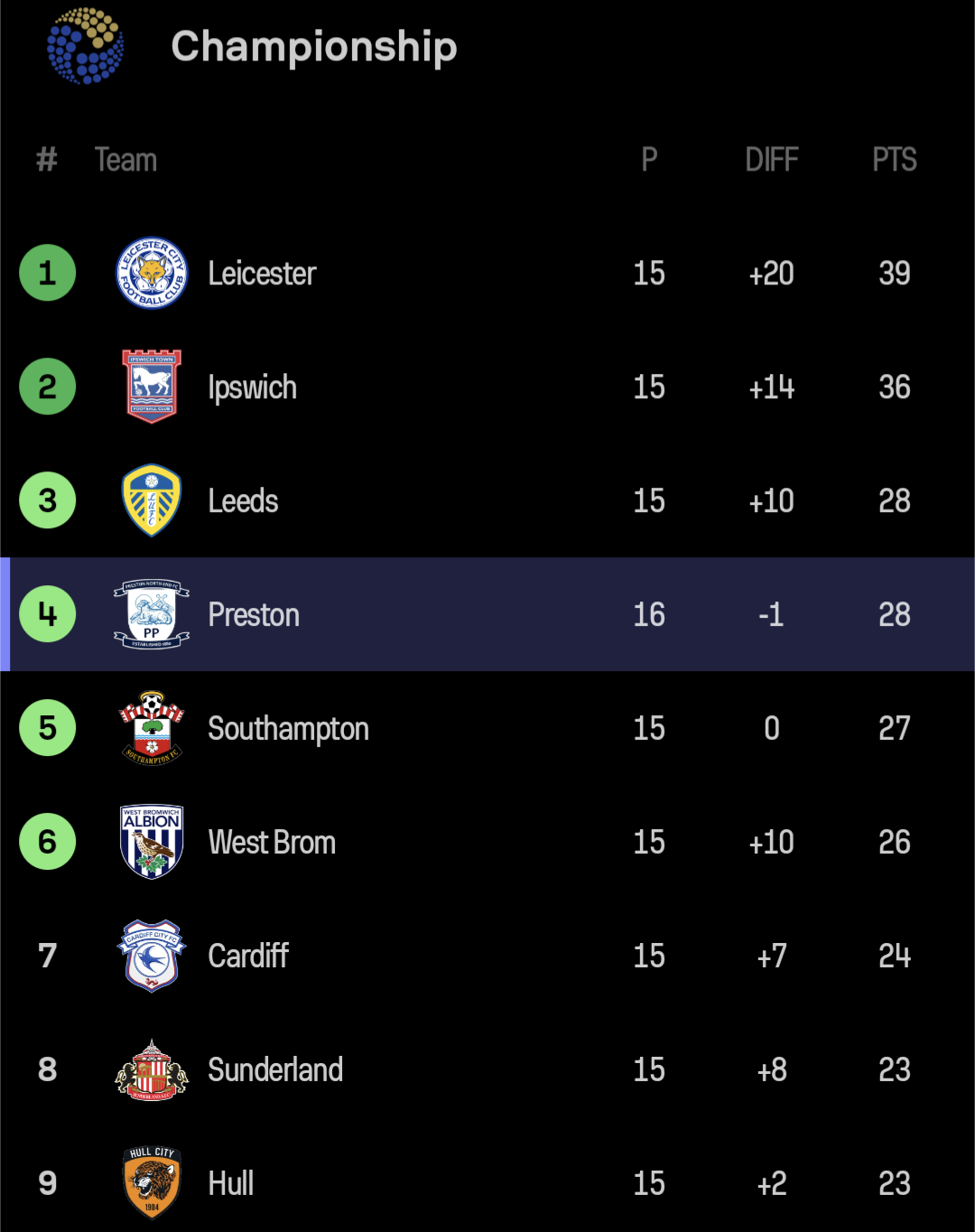Tap the West Bromwich Albion crest

click(152, 842)
